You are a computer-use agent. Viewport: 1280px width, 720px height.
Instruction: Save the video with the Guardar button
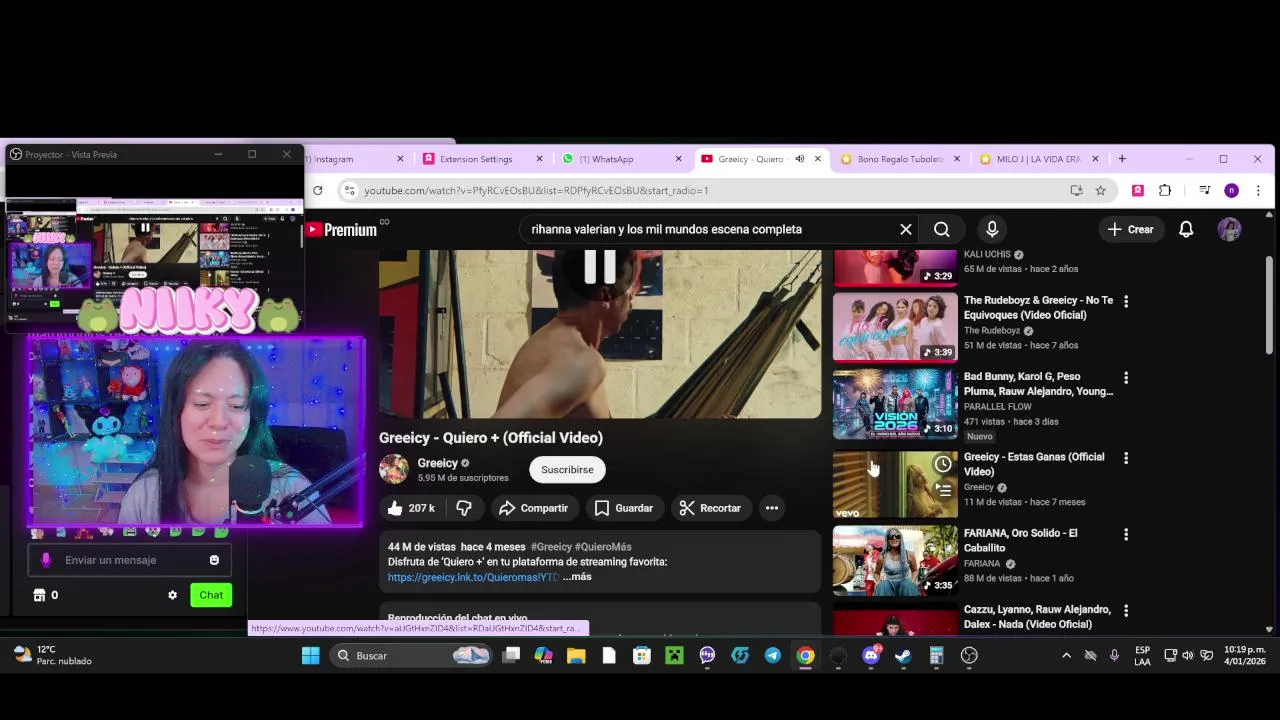(x=623, y=508)
